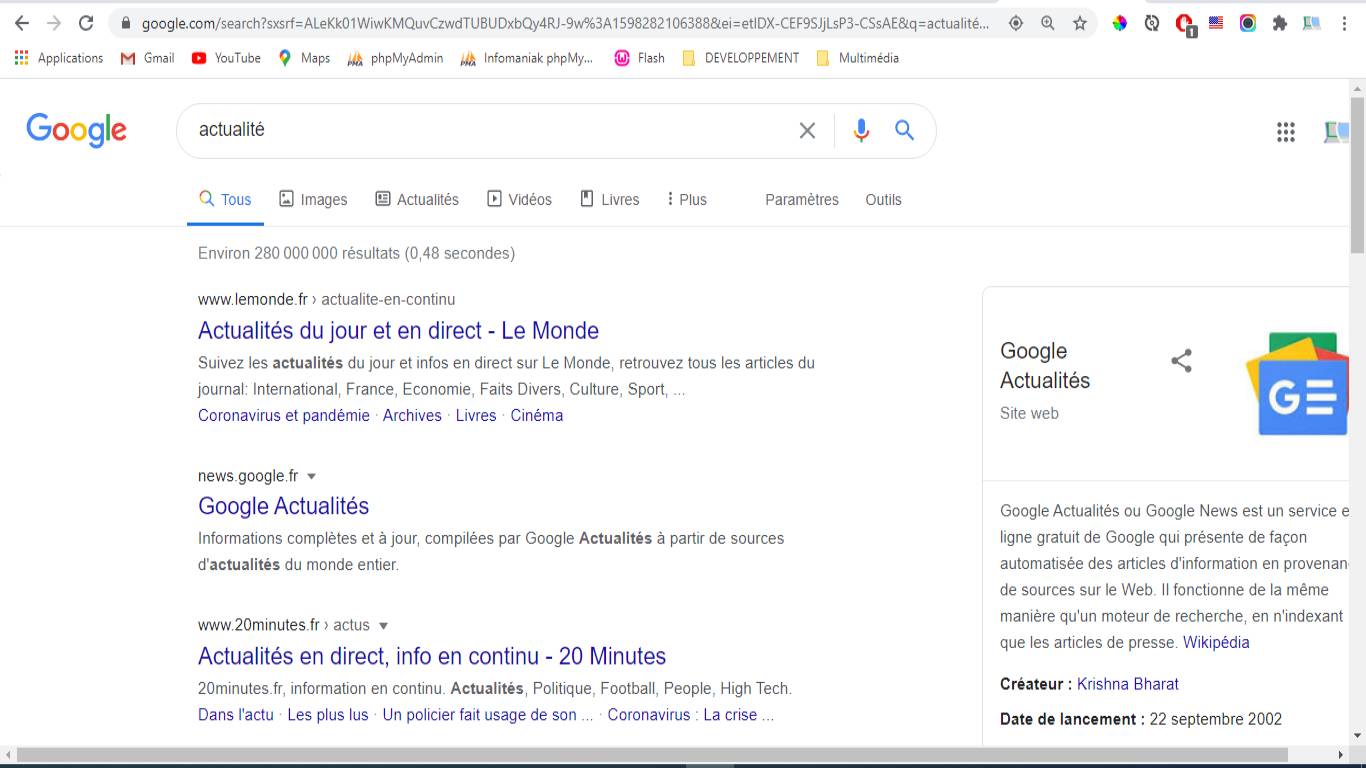Image resolution: width=1366 pixels, height=768 pixels.
Task: Click the padlock site info icon
Action: point(125,23)
